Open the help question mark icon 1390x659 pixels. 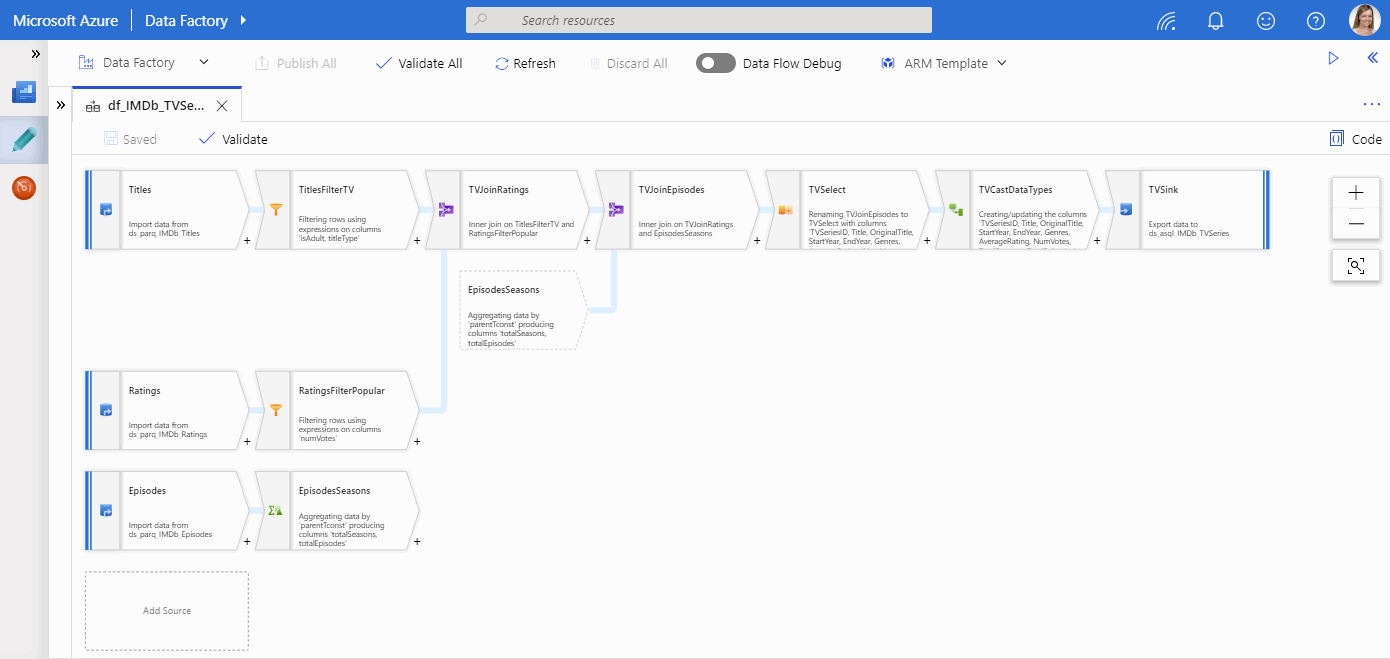pyautogui.click(x=1316, y=20)
